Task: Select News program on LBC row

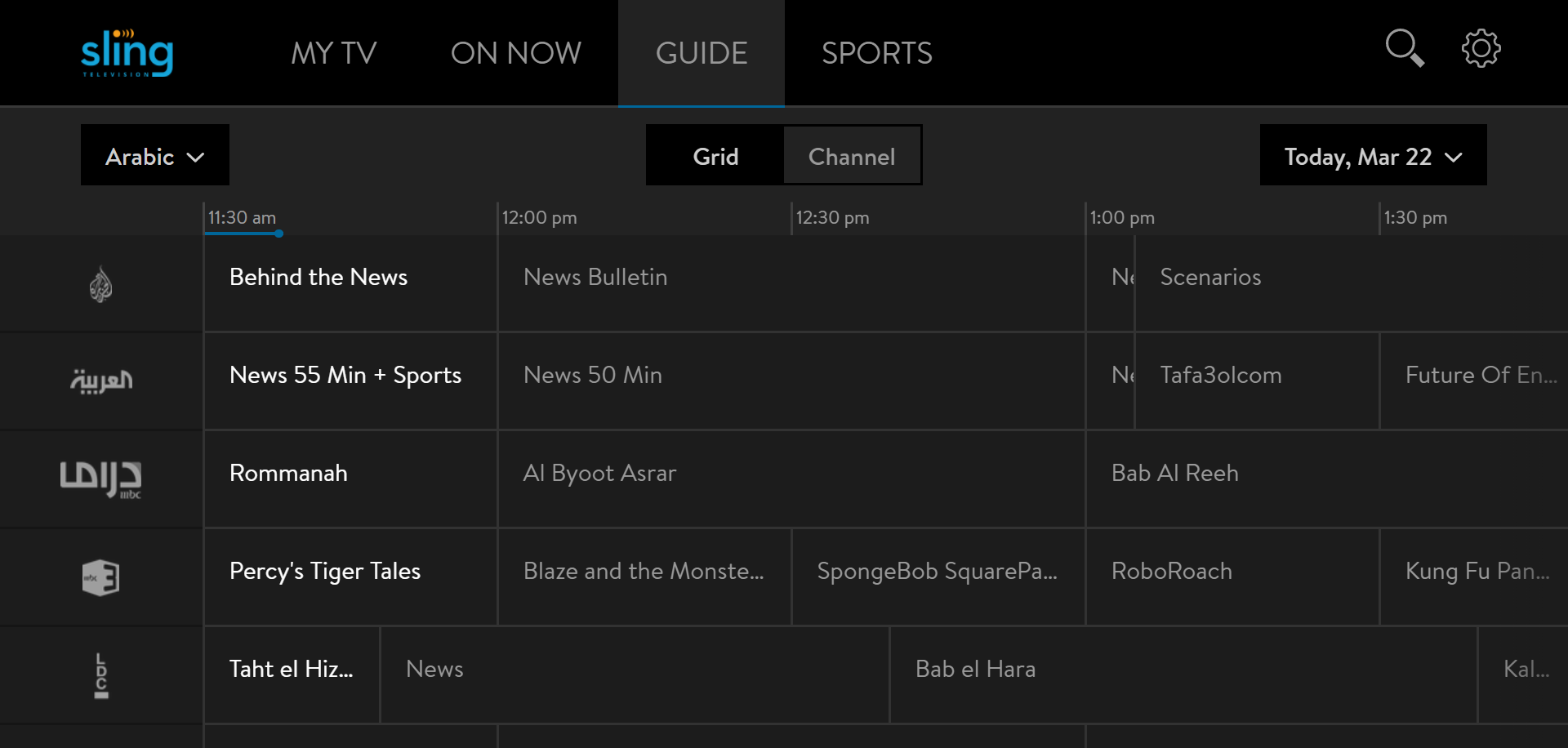Action: 635,675
